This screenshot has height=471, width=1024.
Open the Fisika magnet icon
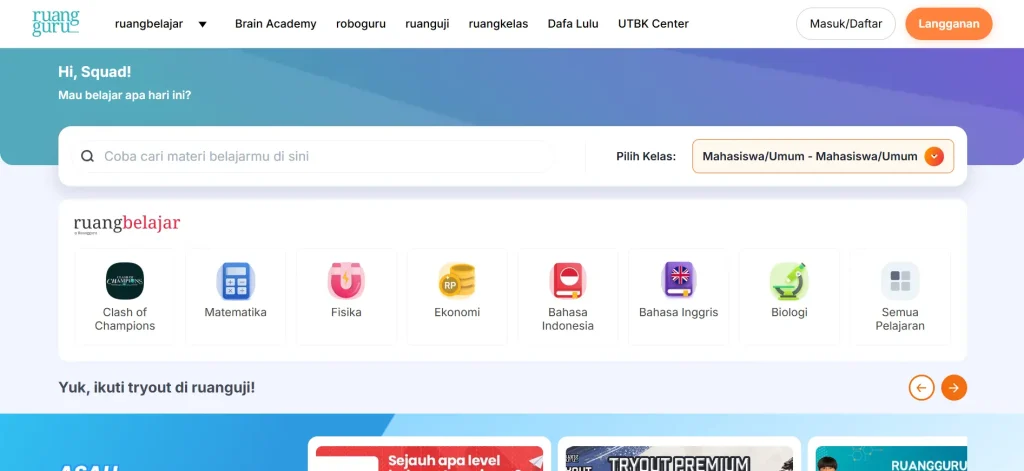[x=346, y=281]
